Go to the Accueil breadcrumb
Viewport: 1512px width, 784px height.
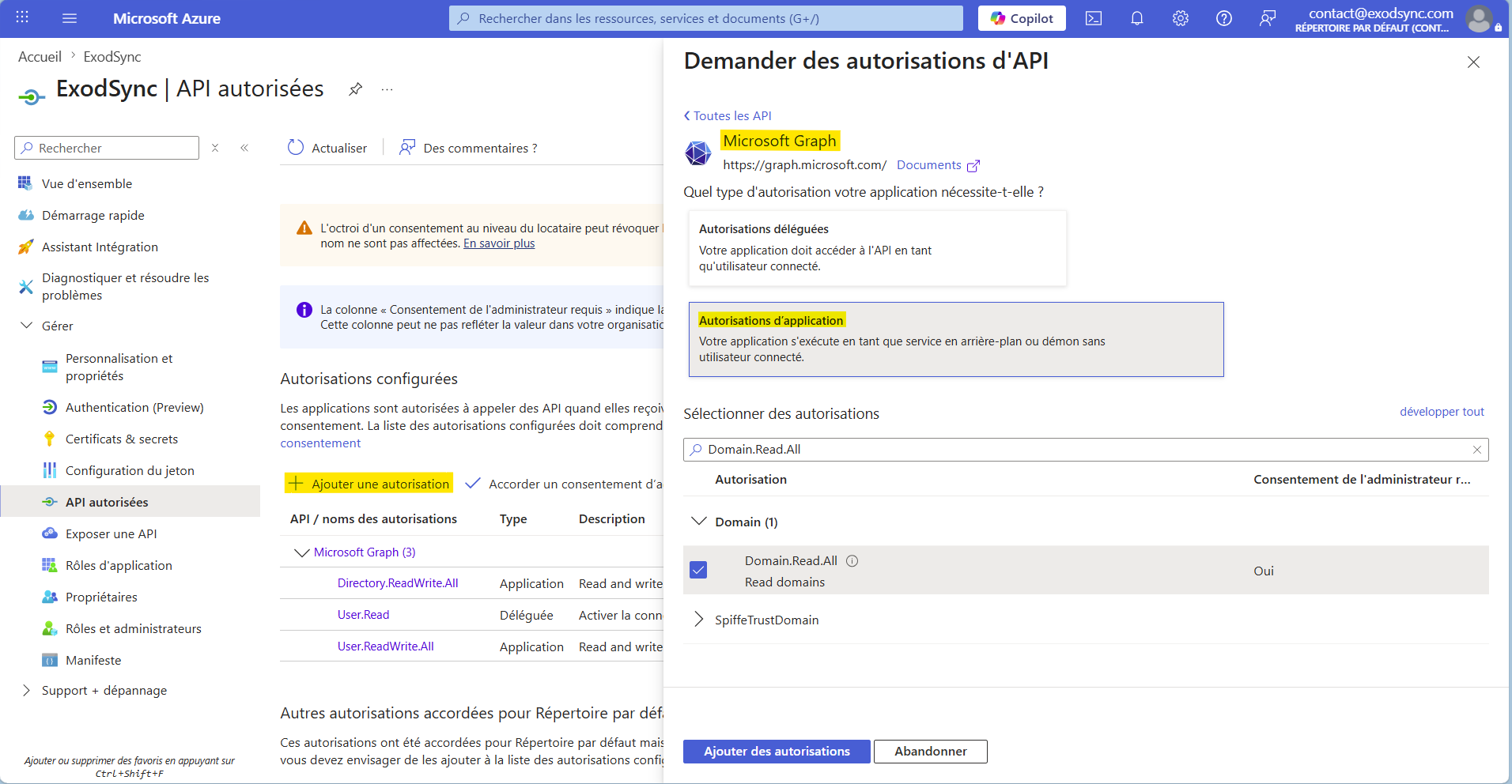[40, 57]
